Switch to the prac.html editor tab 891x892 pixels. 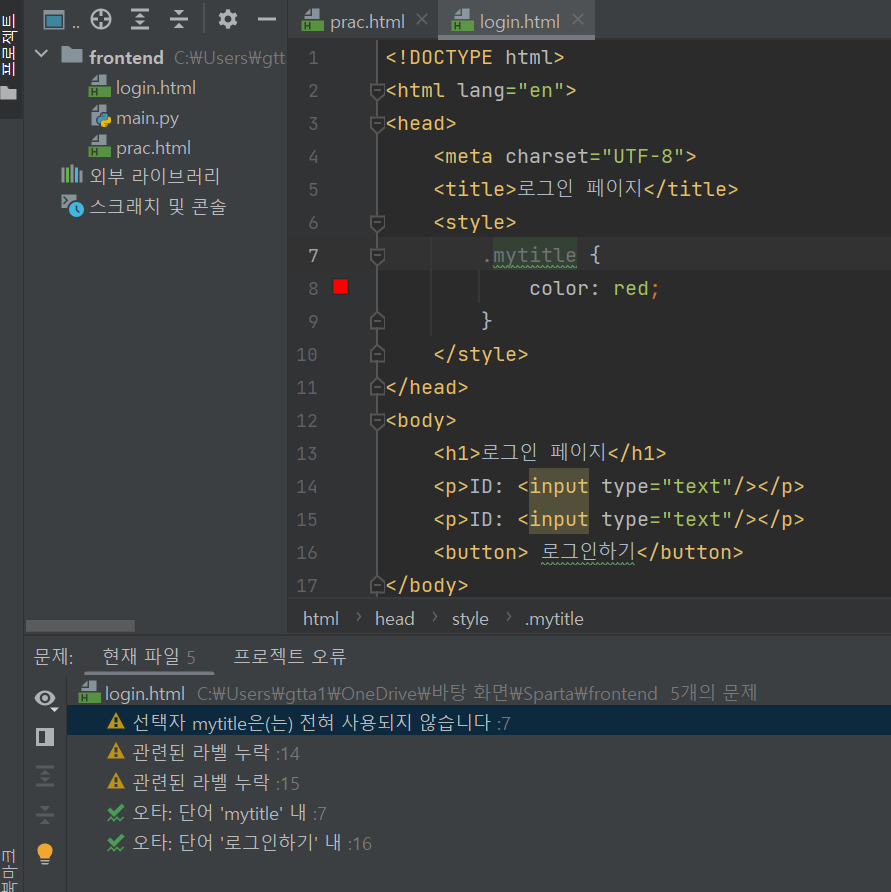tap(367, 22)
